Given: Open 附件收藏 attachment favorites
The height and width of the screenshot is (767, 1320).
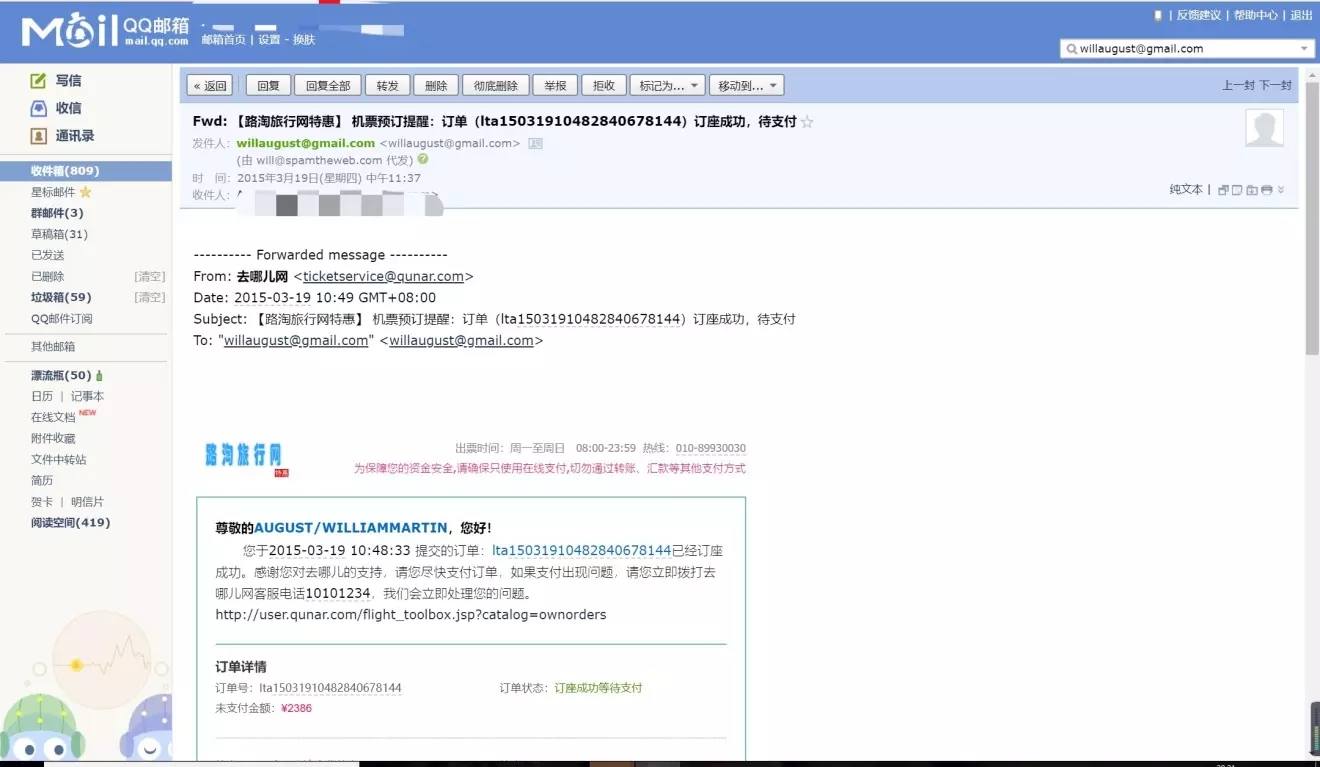Looking at the screenshot, I should click(x=53, y=438).
